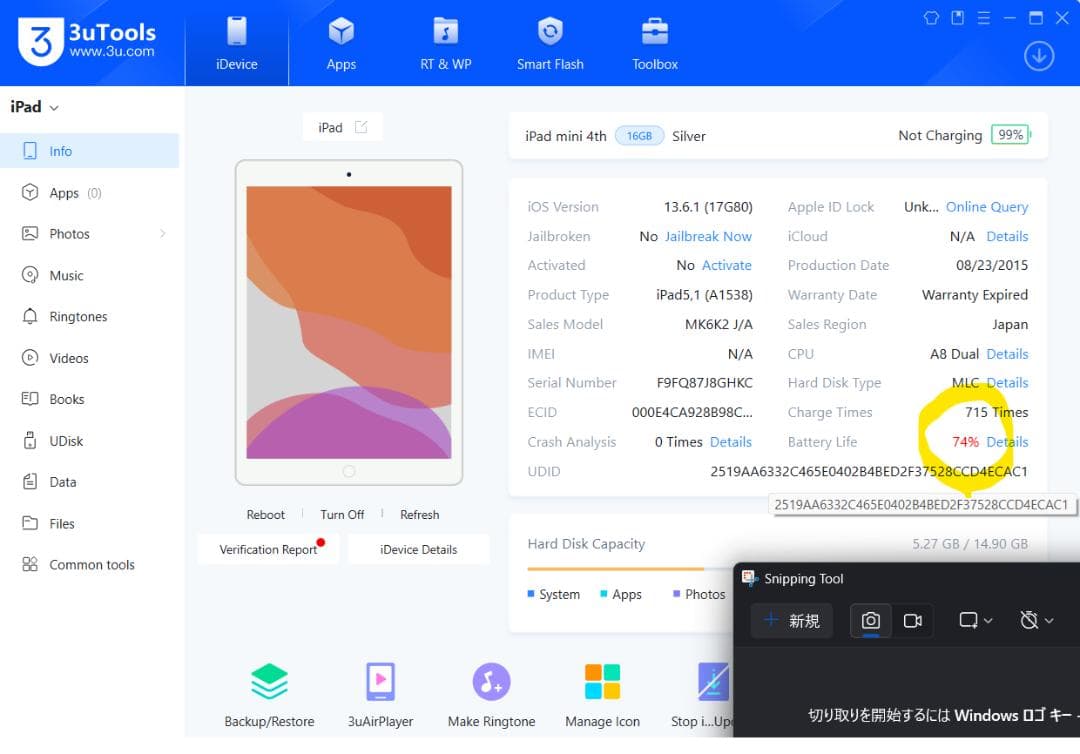Click the 16GB capacity badge
This screenshot has height=754, width=1080.
[639, 136]
